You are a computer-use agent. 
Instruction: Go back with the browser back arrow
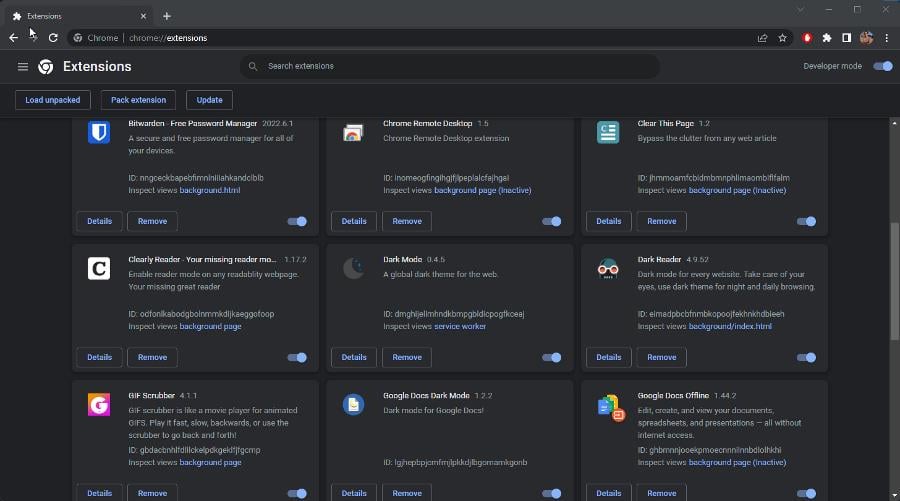(x=13, y=38)
